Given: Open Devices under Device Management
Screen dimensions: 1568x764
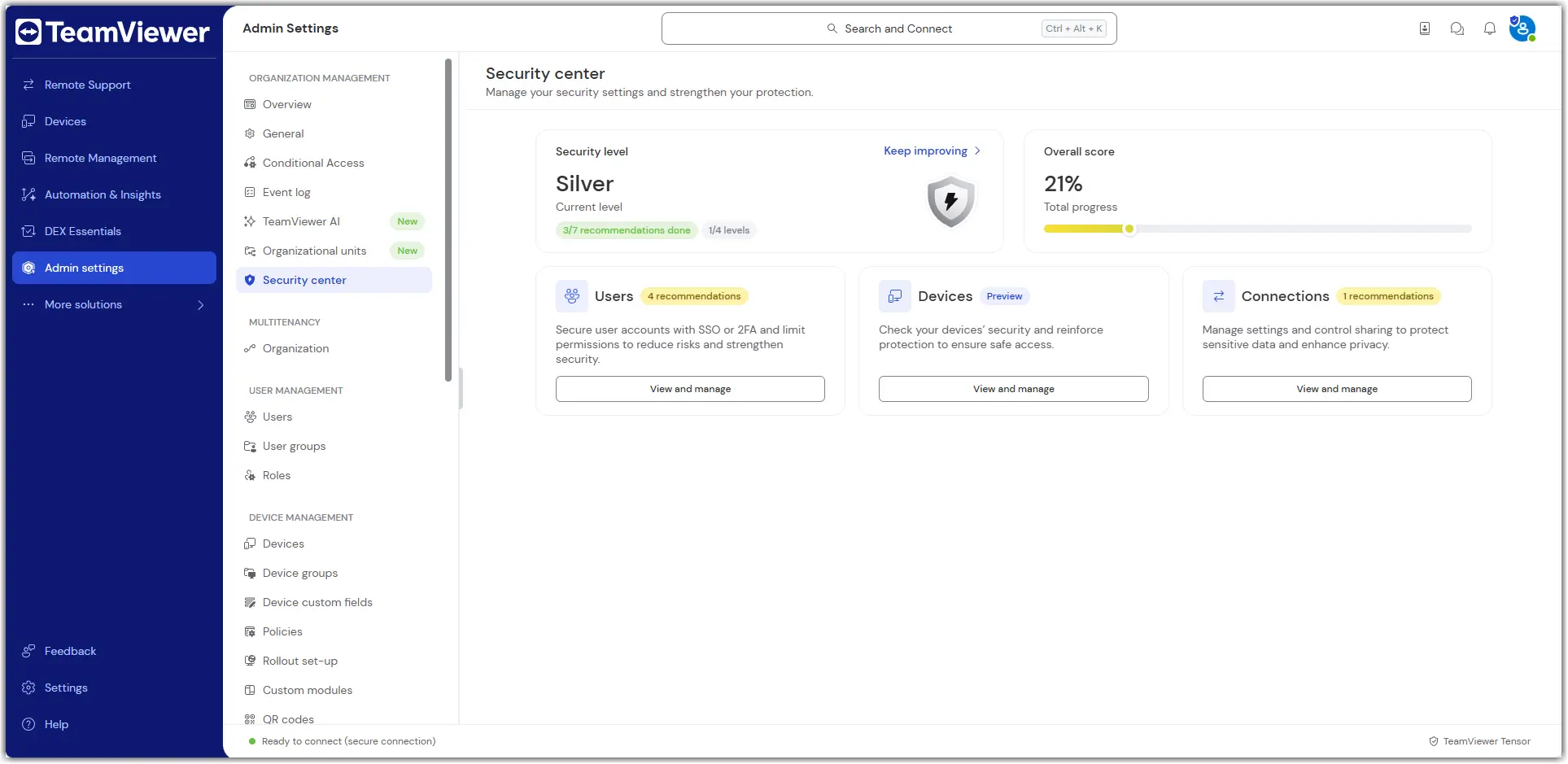Looking at the screenshot, I should click(334, 544).
